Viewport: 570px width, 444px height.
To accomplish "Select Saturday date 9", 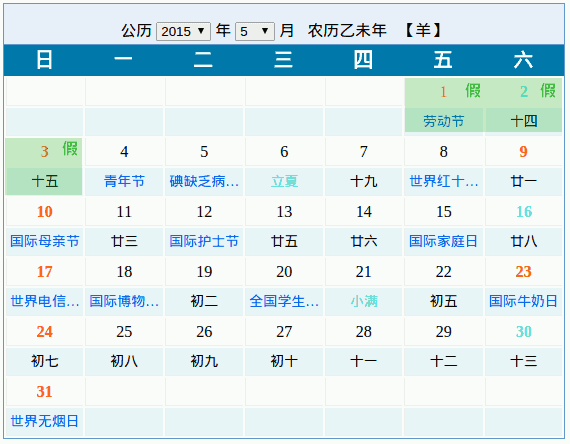I will (523, 152).
